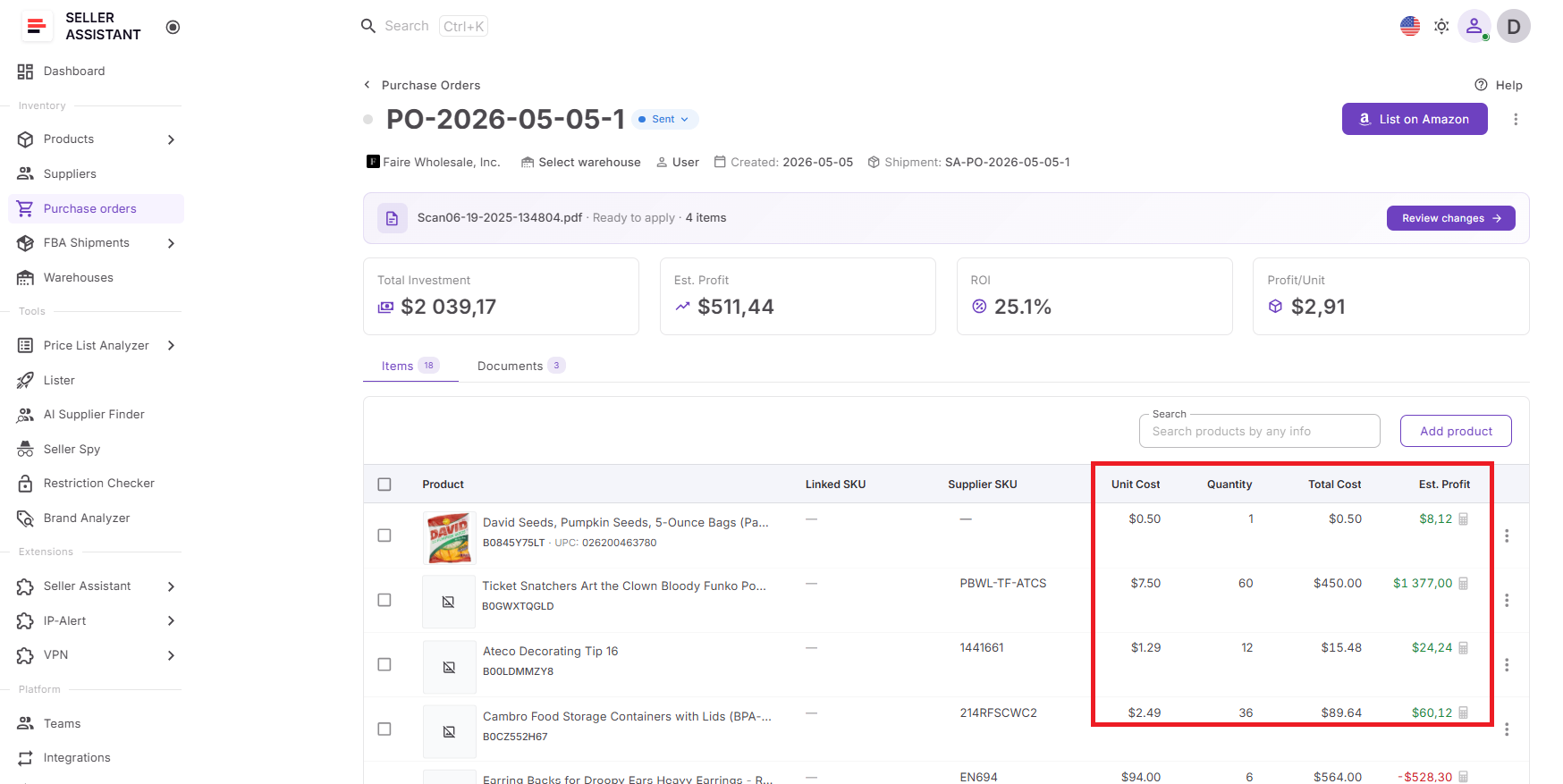Click supplier SKU PBWL-TF-ATCS

tap(1003, 584)
